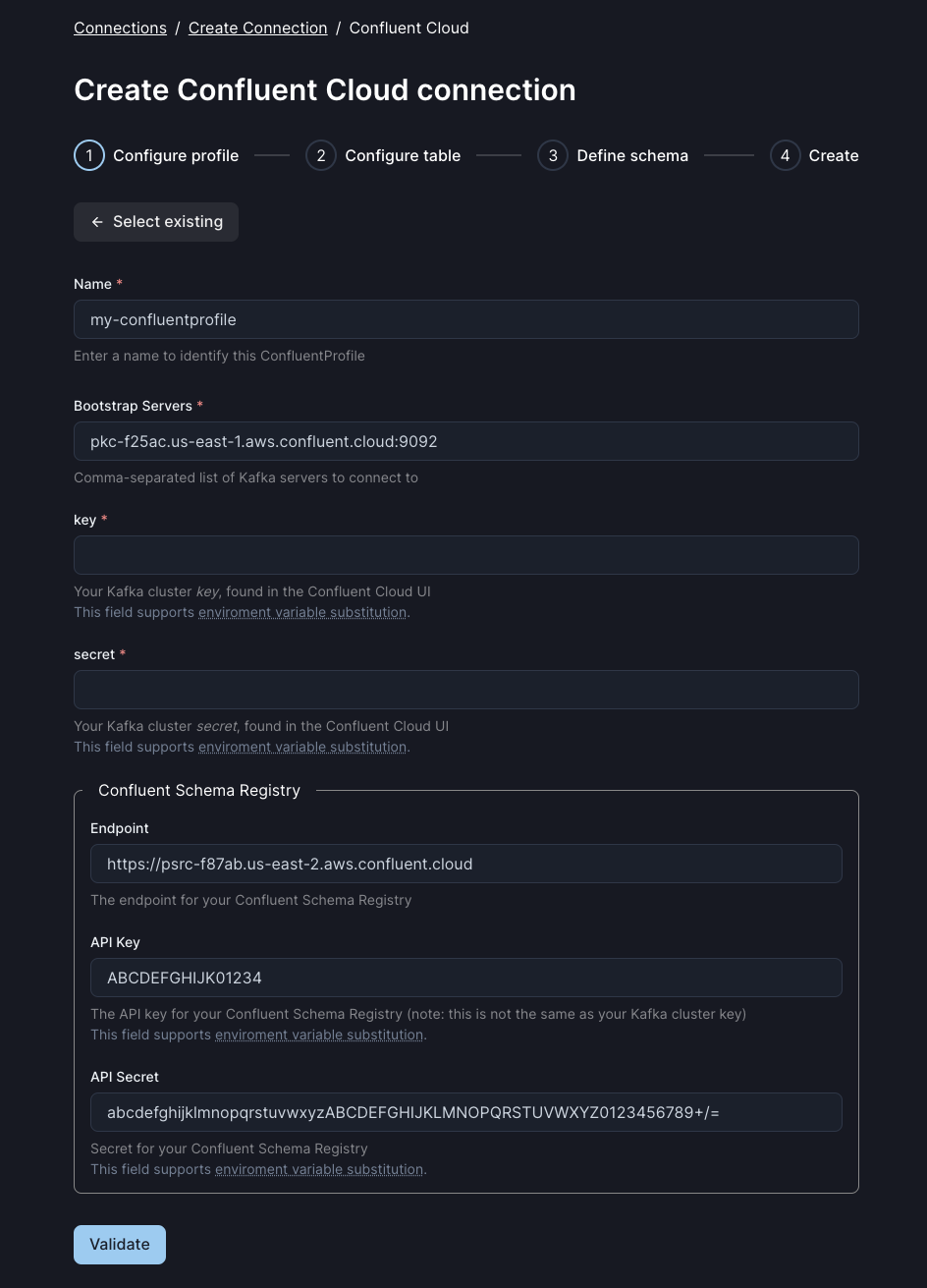Open environment variable substitution link under API Key
This screenshot has height=1288, width=927.
(319, 1035)
